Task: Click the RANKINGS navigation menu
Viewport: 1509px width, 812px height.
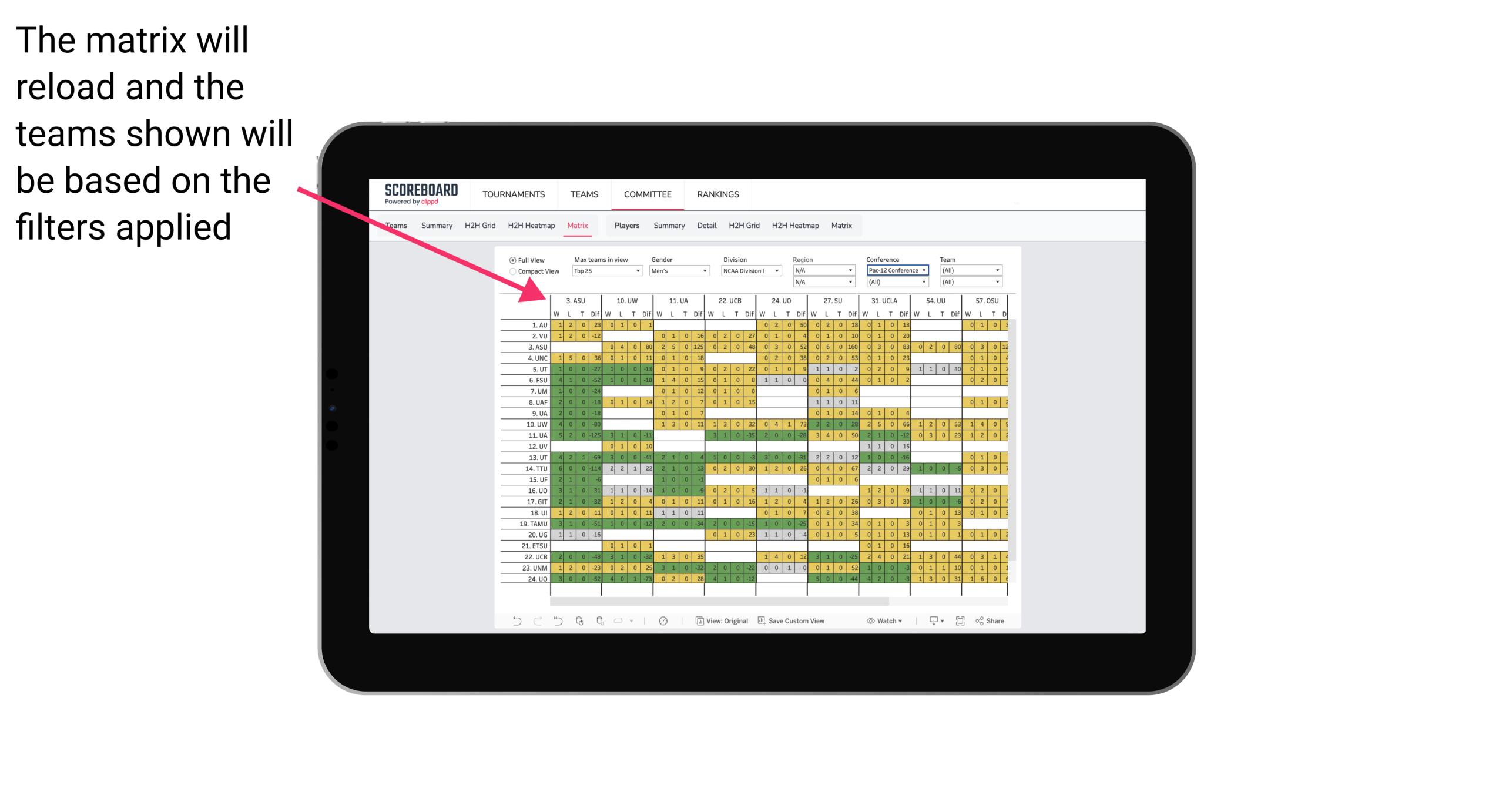Action: point(716,194)
